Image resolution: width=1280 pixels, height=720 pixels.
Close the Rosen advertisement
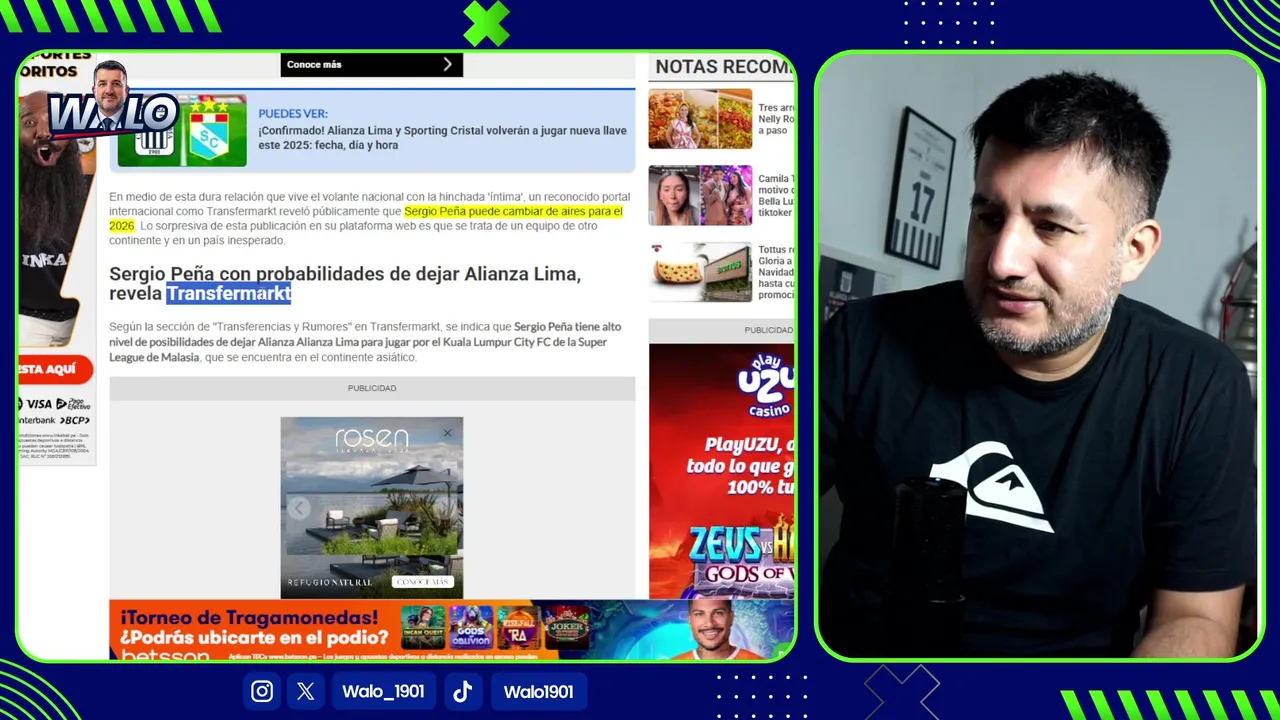(x=447, y=433)
